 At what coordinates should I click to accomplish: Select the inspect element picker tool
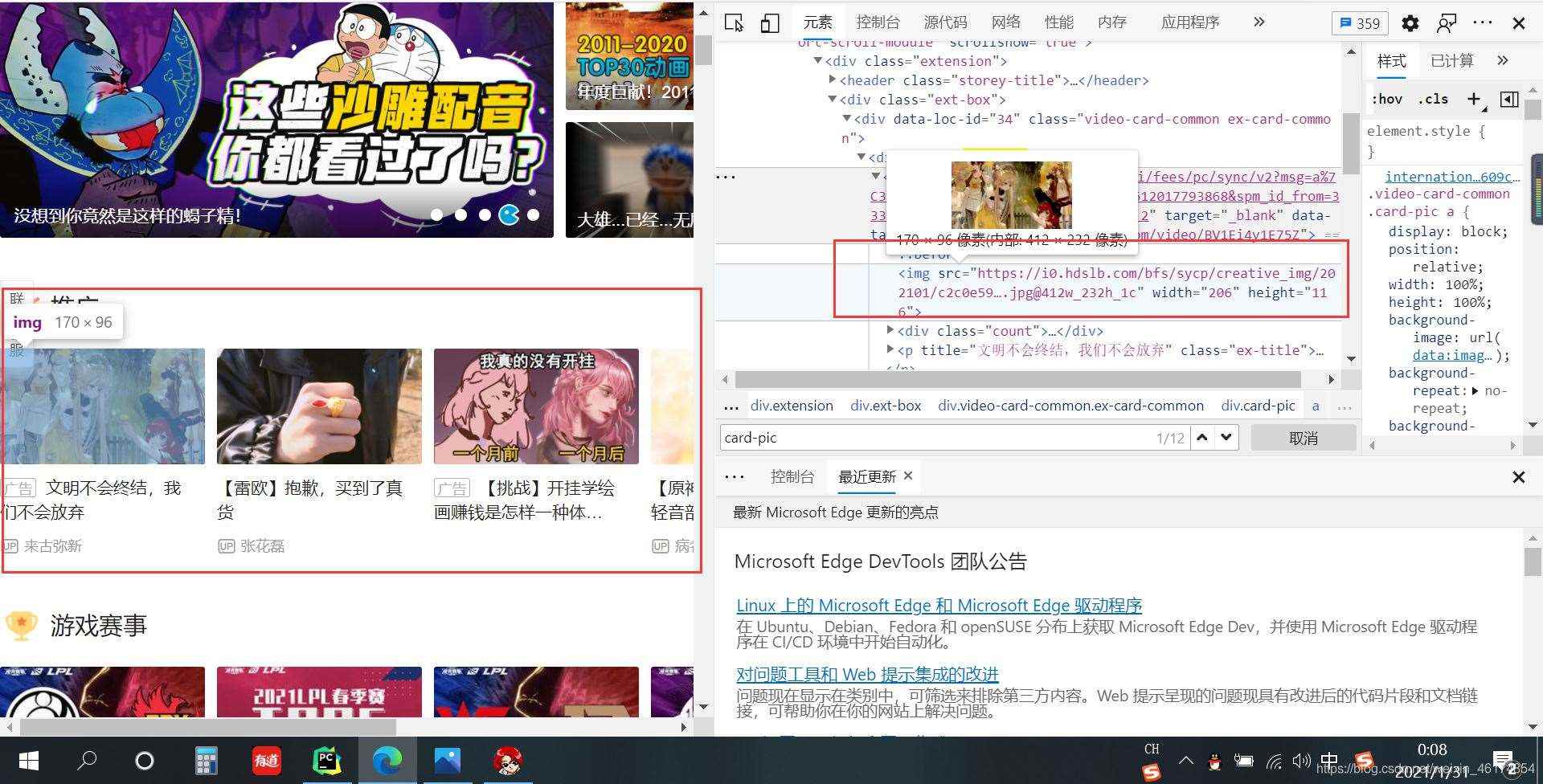(x=734, y=22)
